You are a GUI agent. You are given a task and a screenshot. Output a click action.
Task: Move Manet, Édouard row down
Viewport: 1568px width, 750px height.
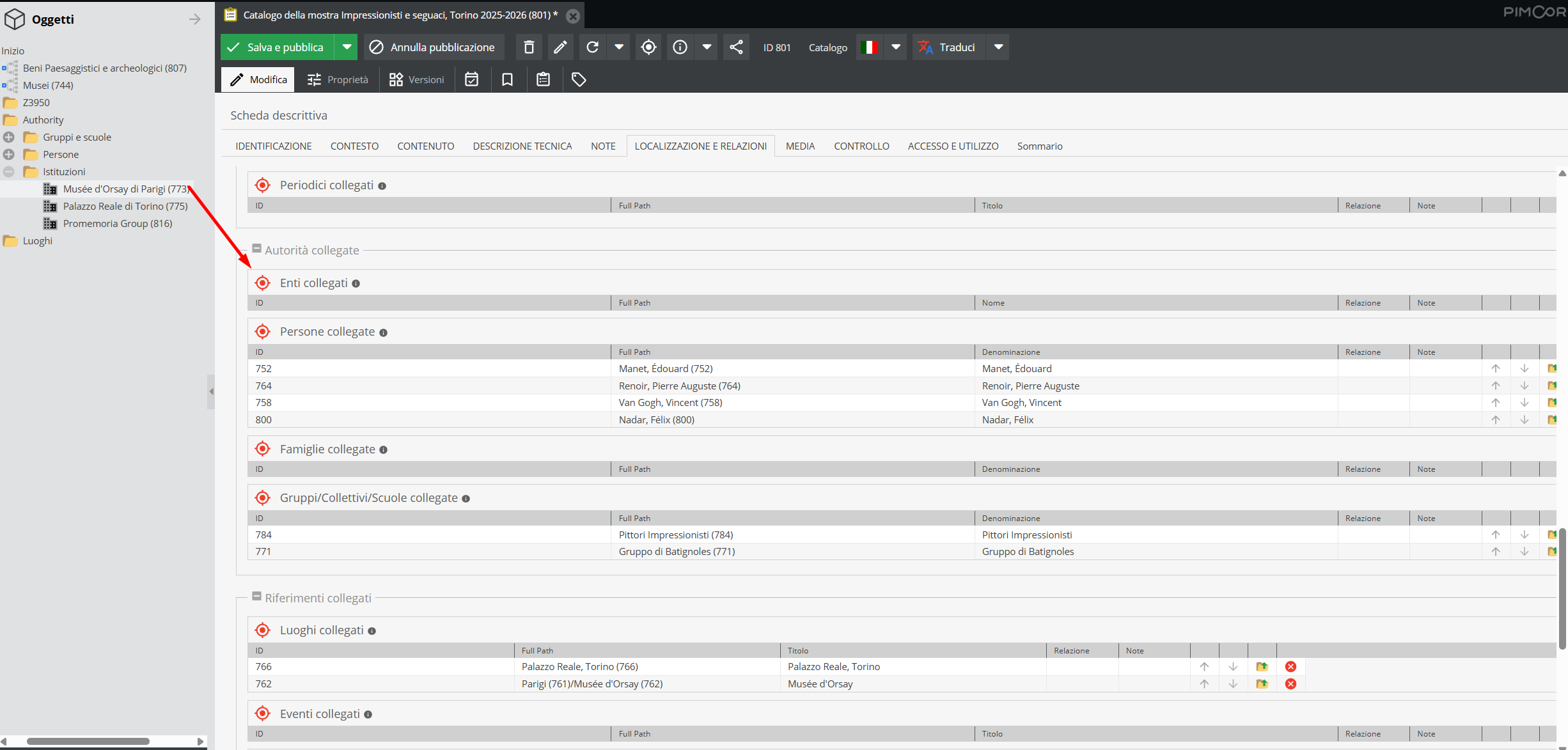(1525, 368)
